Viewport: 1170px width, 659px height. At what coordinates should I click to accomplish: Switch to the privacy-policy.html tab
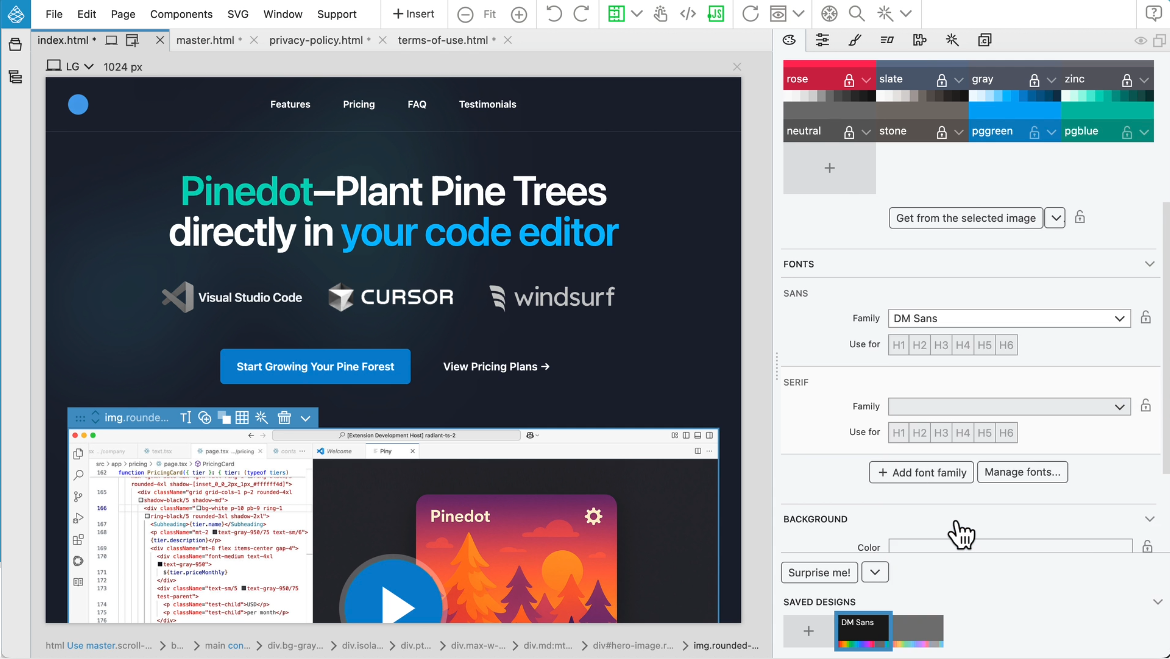click(x=315, y=40)
